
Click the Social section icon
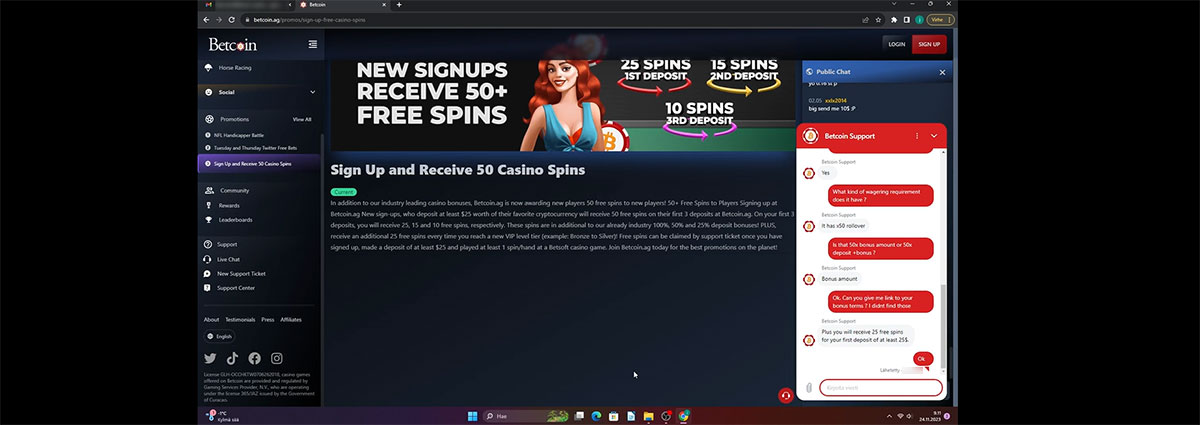[209, 92]
